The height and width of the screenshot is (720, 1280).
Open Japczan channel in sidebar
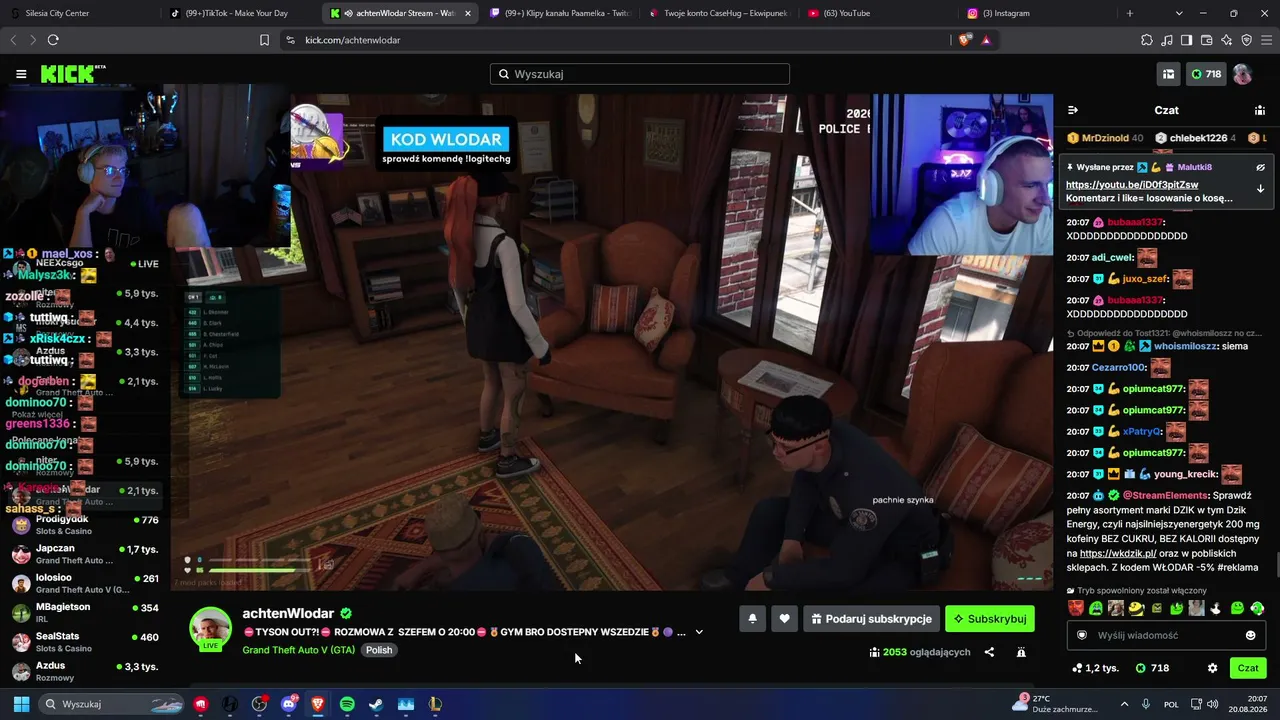point(85,554)
